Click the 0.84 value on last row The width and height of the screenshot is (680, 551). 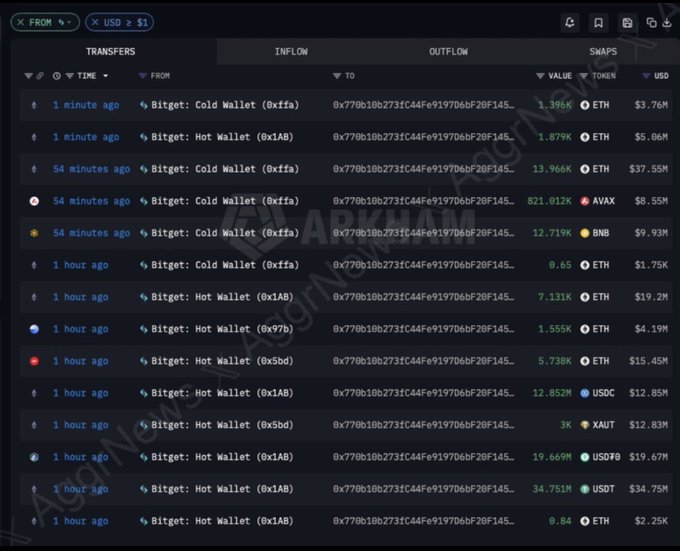[560, 521]
